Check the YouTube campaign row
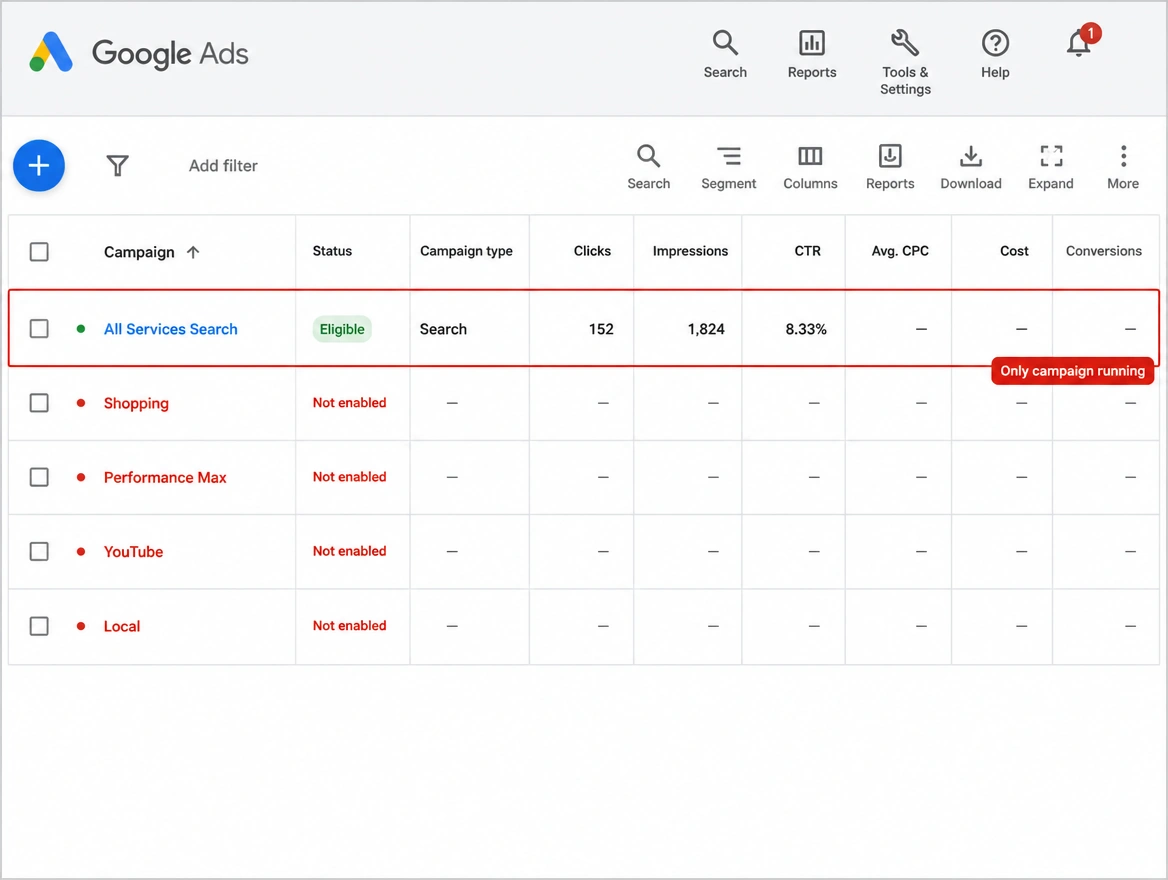This screenshot has width=1168, height=880. point(39,551)
